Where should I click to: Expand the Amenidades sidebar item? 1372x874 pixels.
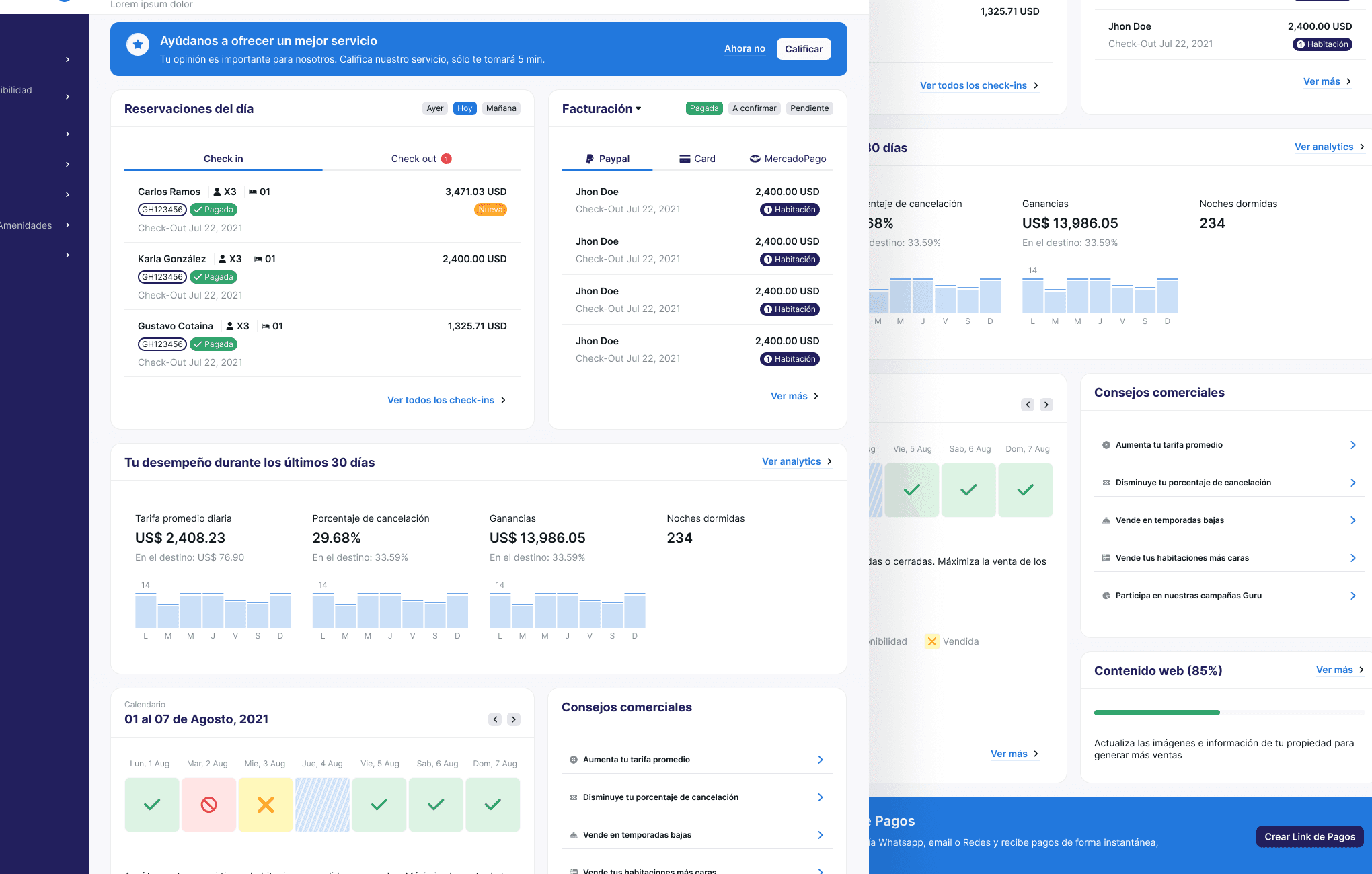67,225
